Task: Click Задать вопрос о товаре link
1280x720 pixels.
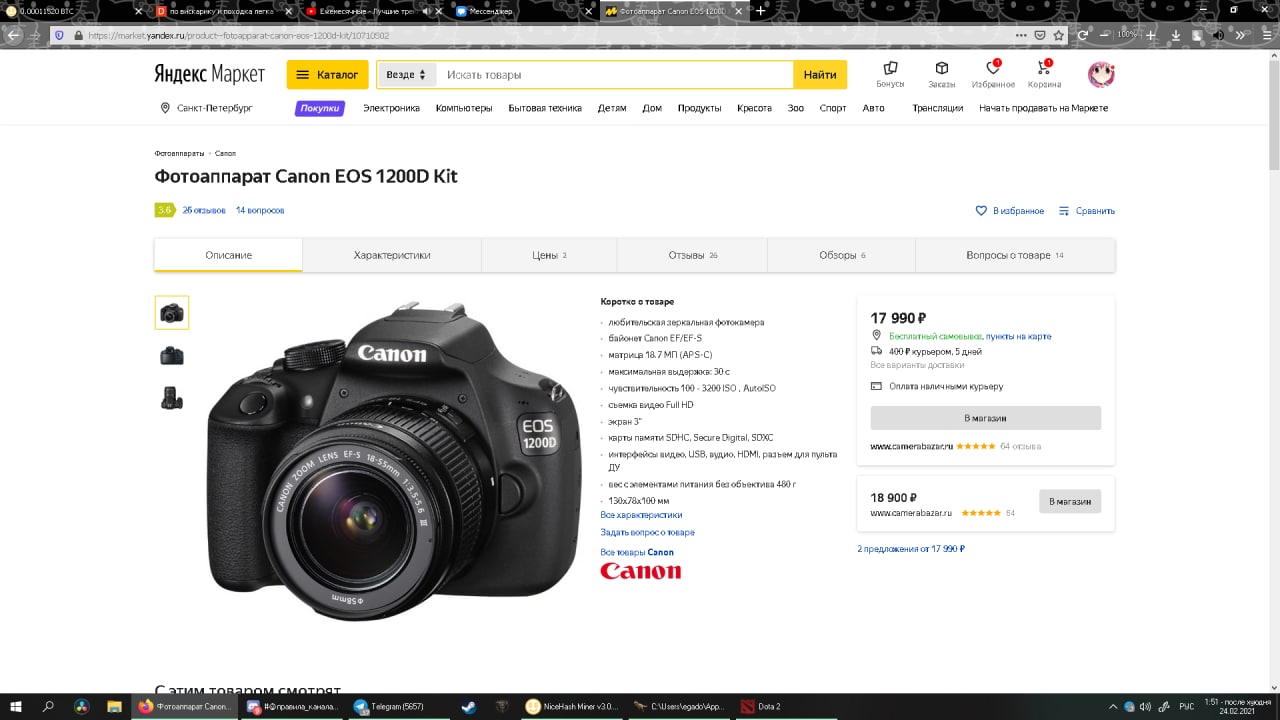Action: coord(647,533)
